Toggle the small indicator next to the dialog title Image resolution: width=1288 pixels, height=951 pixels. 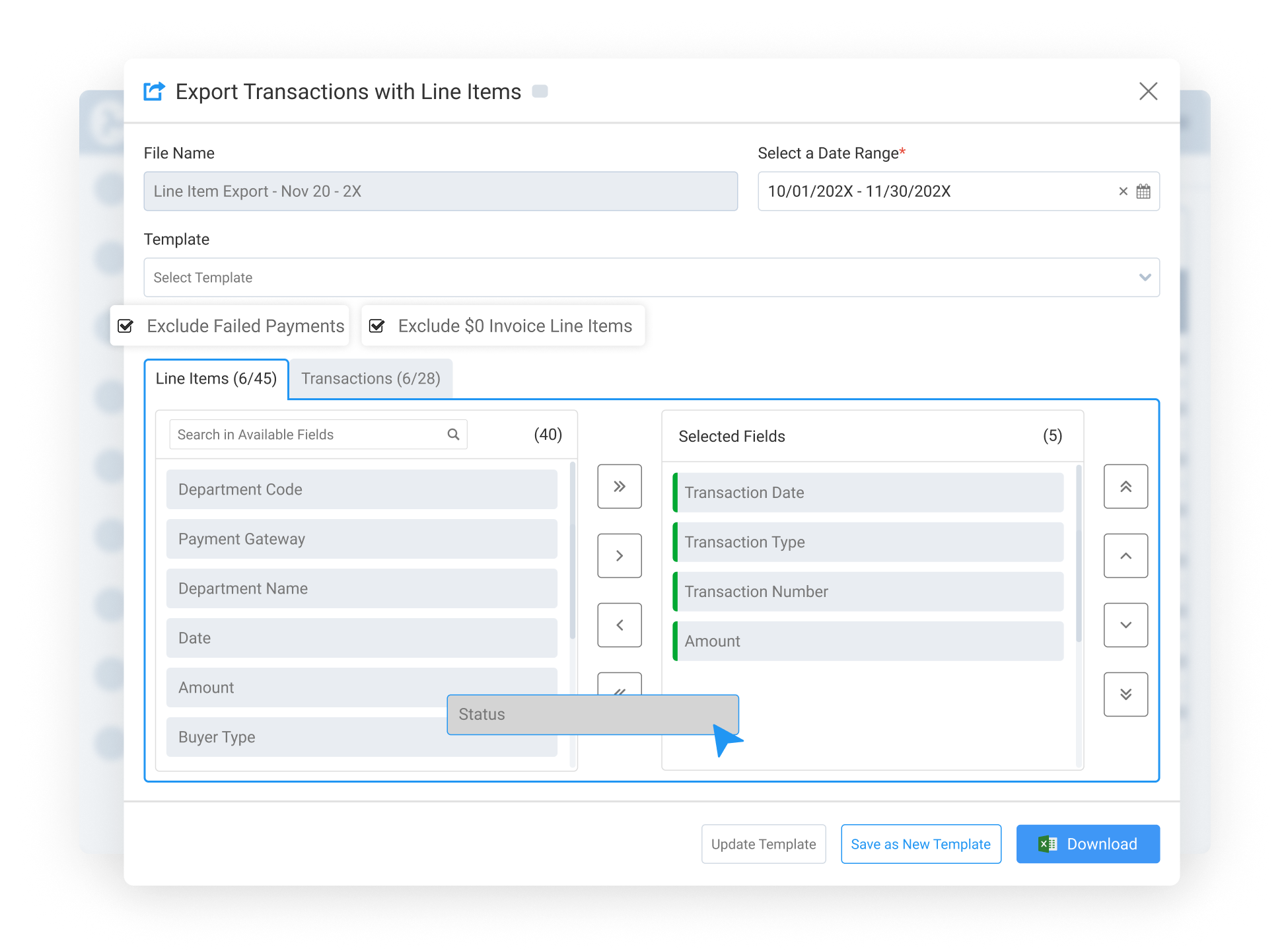(x=540, y=92)
